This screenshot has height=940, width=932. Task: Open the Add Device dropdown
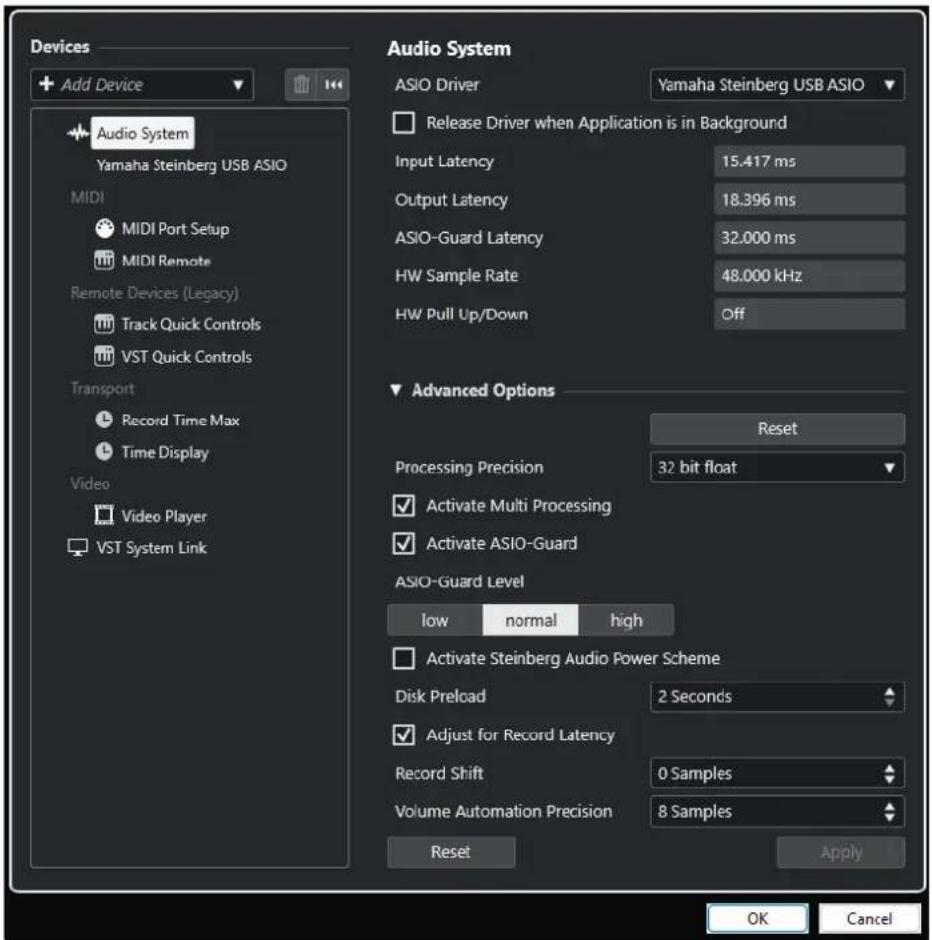click(x=142, y=85)
